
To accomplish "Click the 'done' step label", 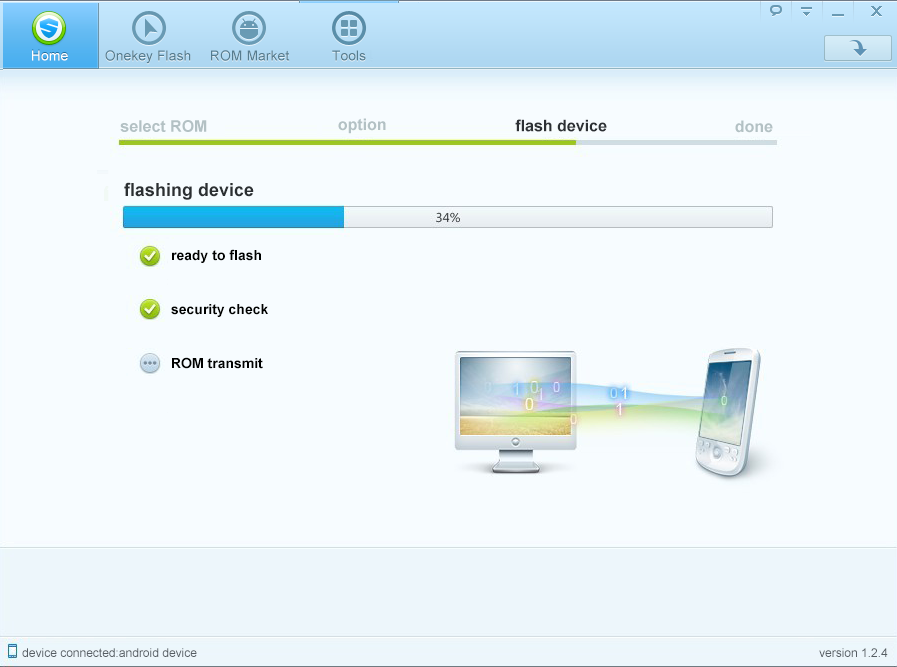I will click(x=753, y=126).
